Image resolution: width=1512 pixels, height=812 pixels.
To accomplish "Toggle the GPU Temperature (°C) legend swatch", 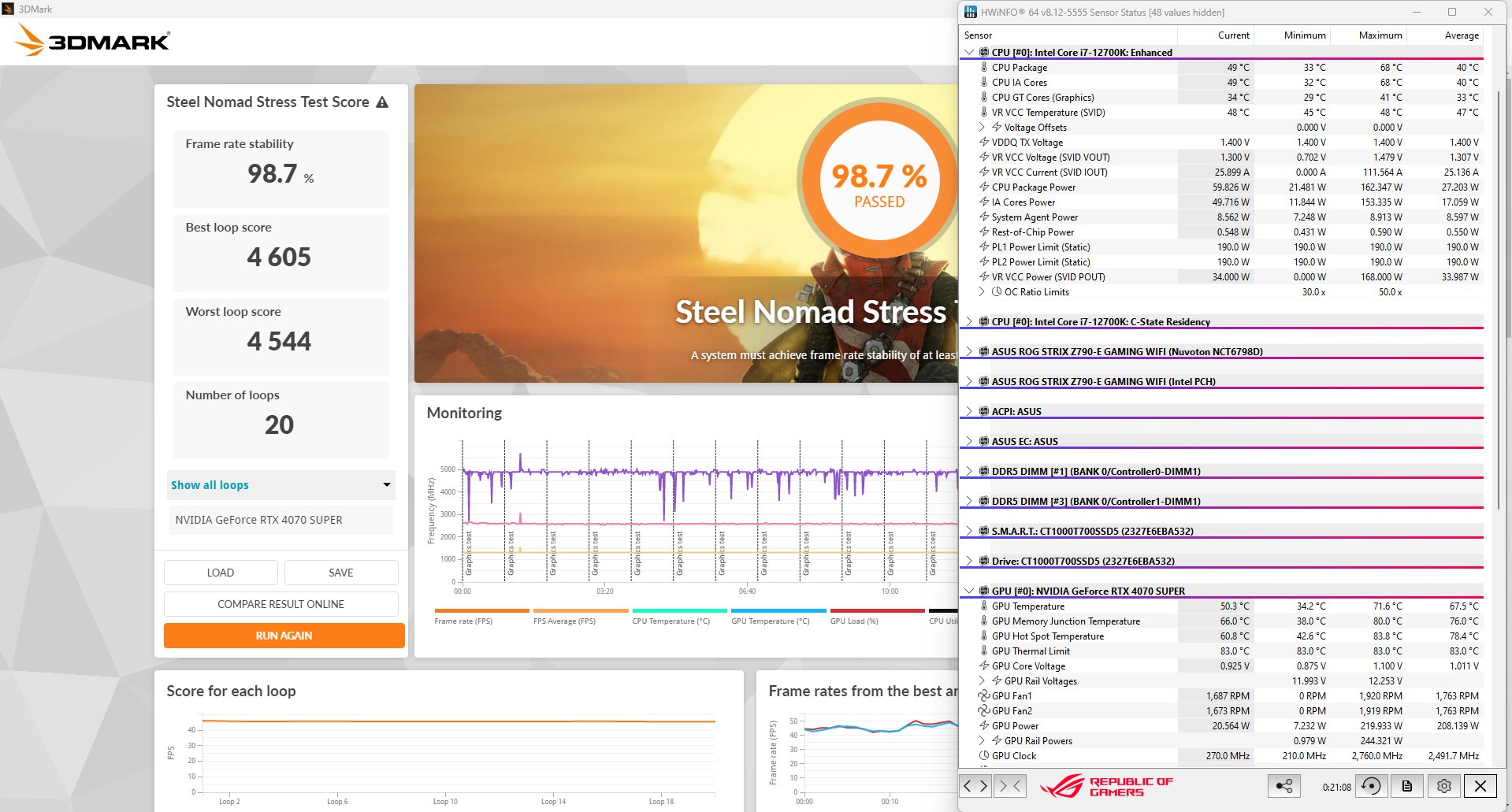I will [x=778, y=610].
